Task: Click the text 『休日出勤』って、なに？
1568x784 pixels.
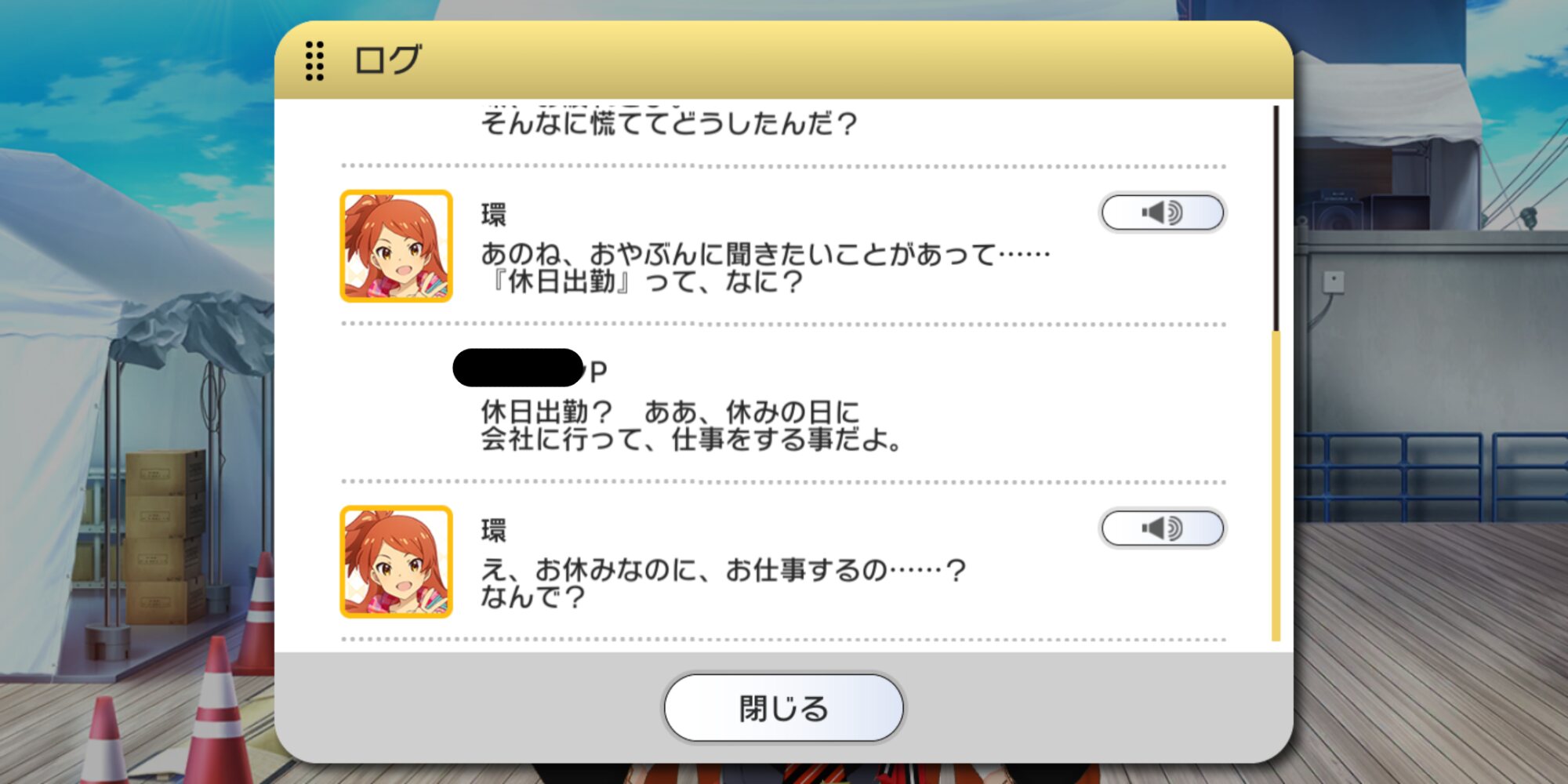Action: tap(643, 281)
